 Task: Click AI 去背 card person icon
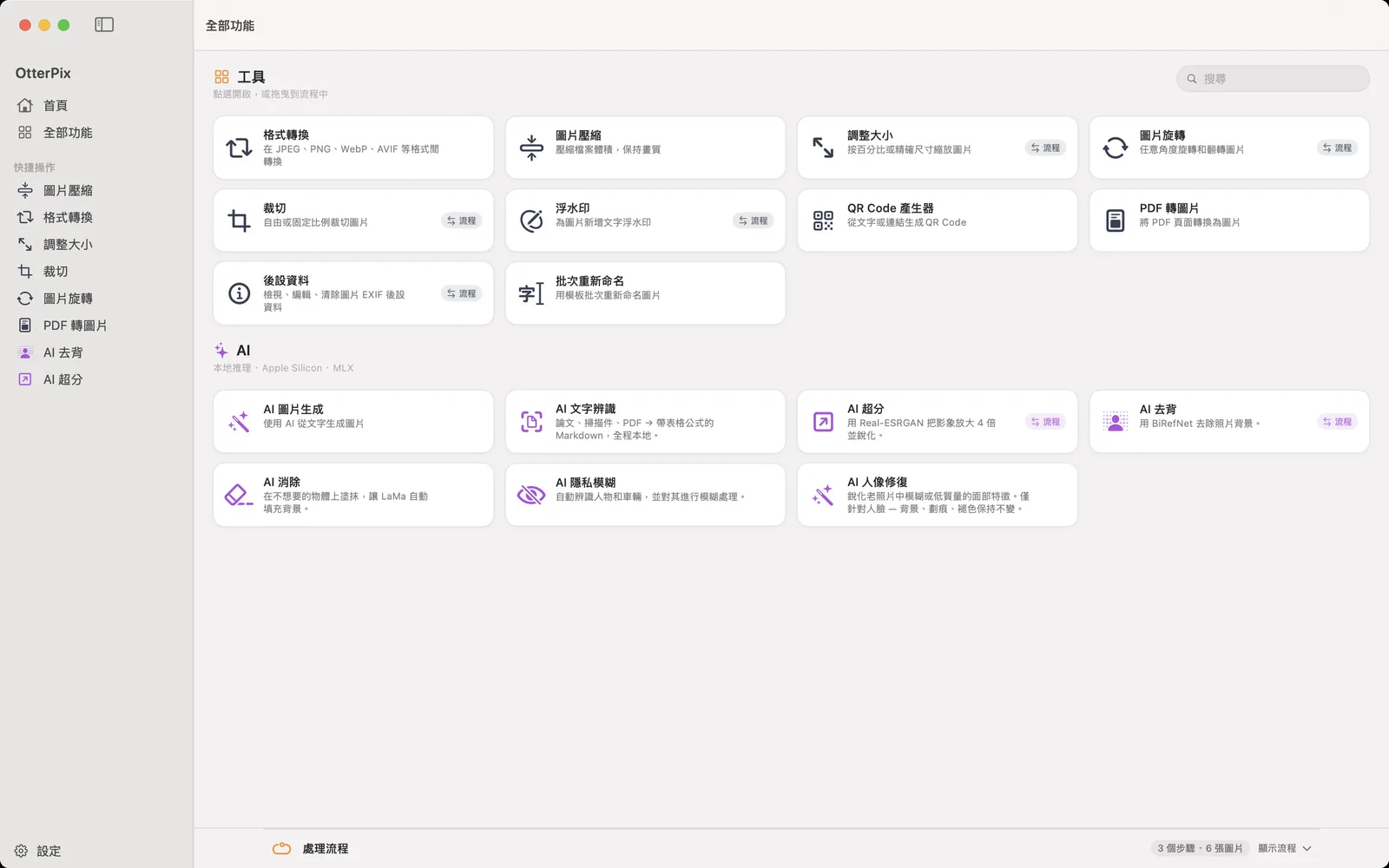click(1116, 422)
